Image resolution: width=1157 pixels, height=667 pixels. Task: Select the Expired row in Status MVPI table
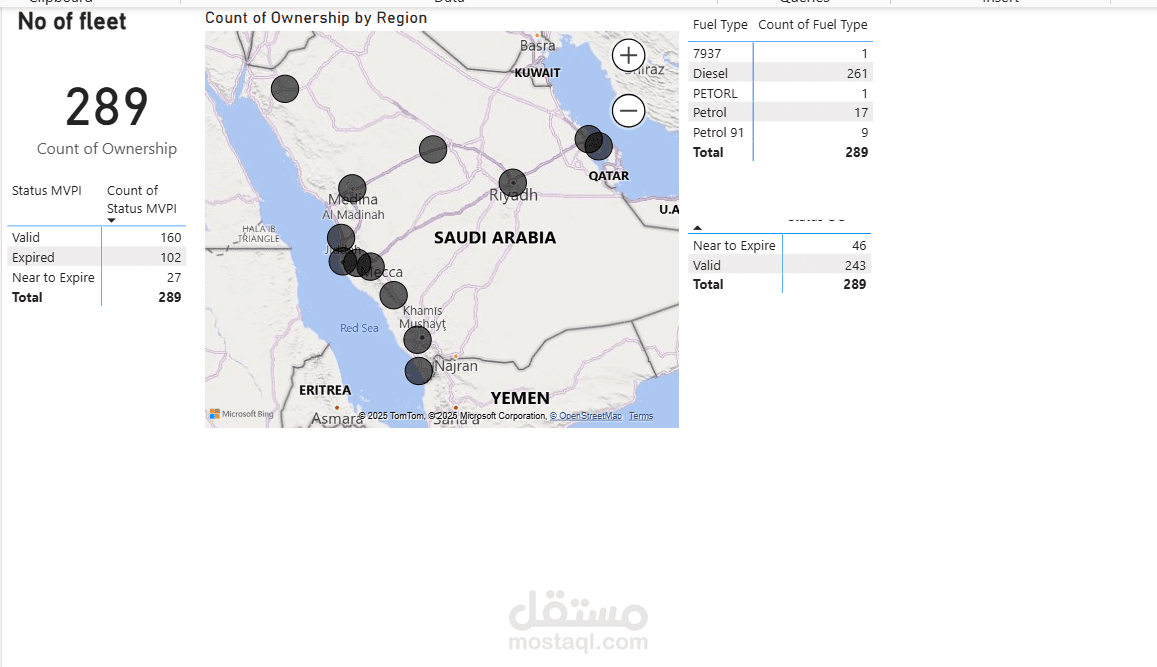[97, 258]
